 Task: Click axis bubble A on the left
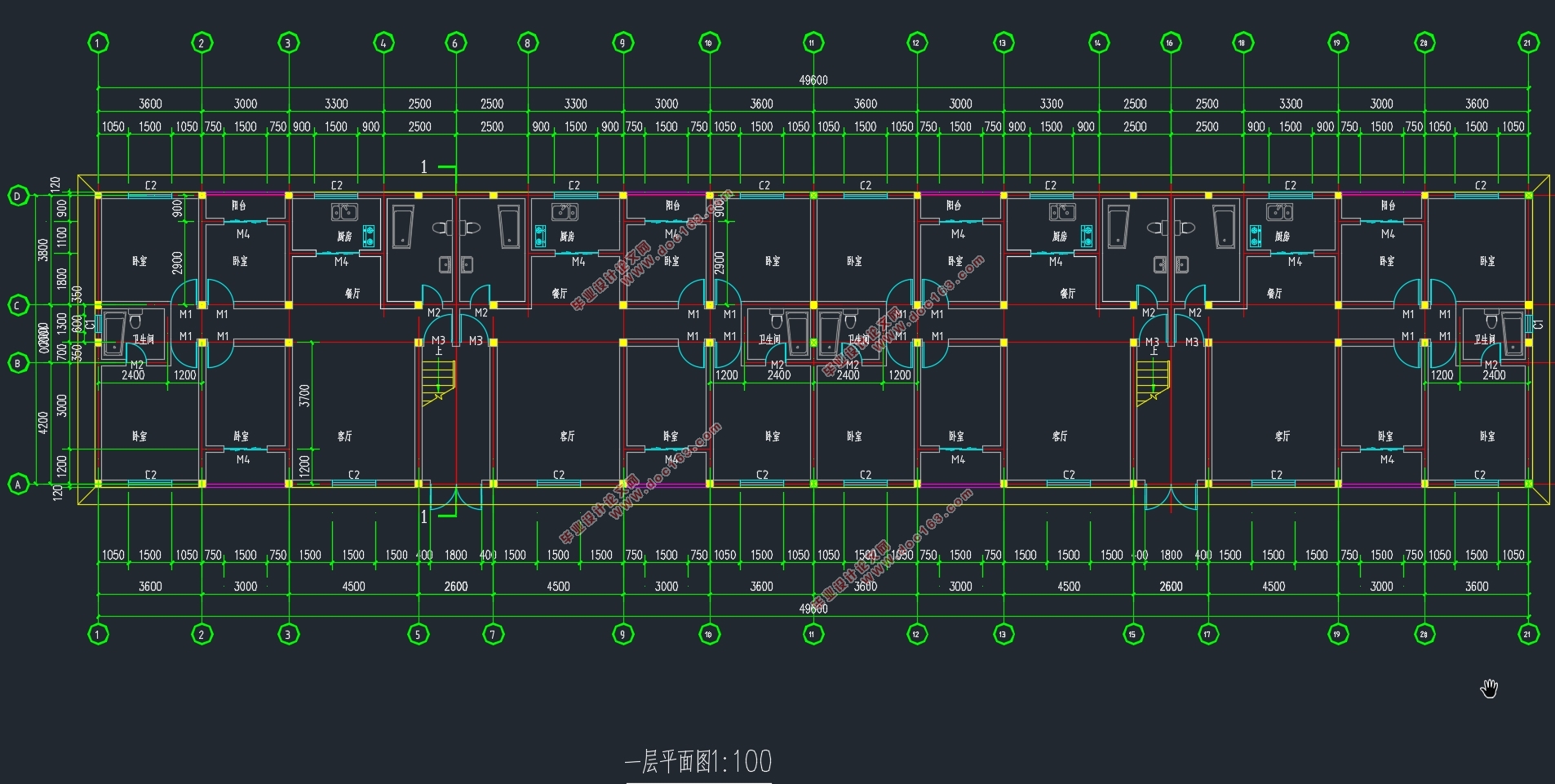point(18,485)
